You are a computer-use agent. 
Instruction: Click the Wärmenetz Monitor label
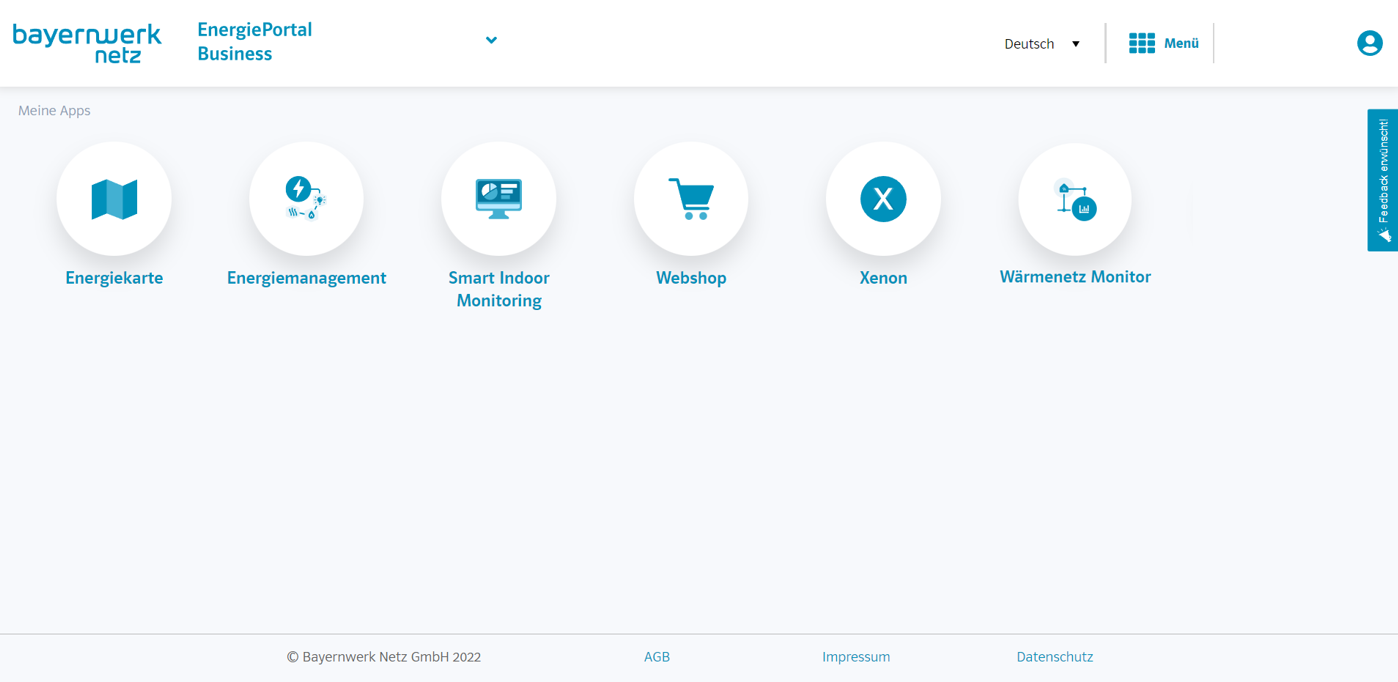1075,277
